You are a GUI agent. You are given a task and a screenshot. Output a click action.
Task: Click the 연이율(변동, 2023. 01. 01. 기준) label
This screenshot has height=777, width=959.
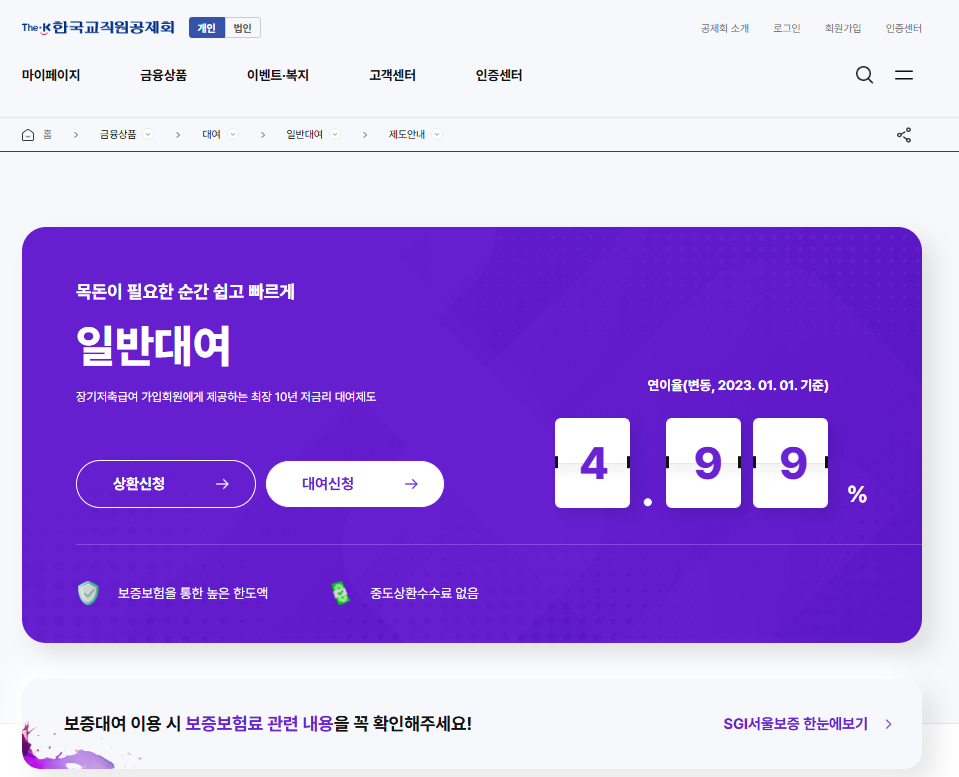pyautogui.click(x=738, y=385)
